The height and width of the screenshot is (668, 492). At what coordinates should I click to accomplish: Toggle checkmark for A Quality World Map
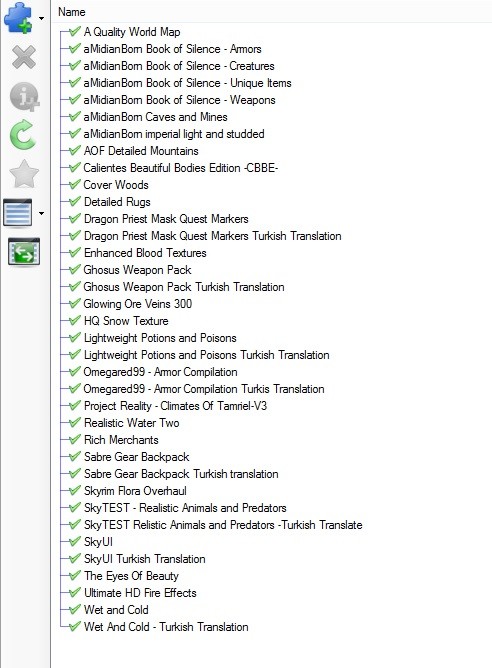click(75, 31)
